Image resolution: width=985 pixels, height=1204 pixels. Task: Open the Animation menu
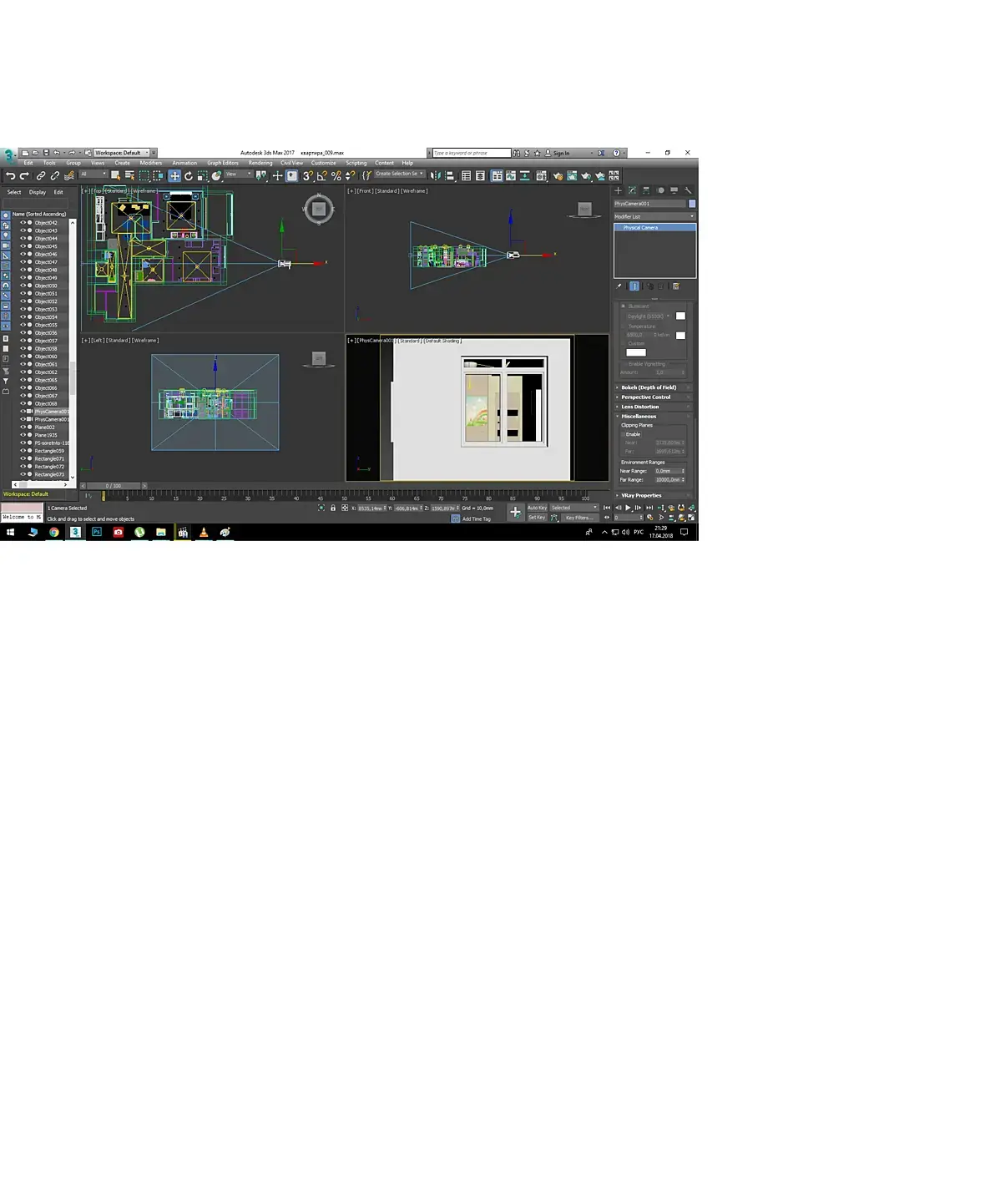point(184,163)
